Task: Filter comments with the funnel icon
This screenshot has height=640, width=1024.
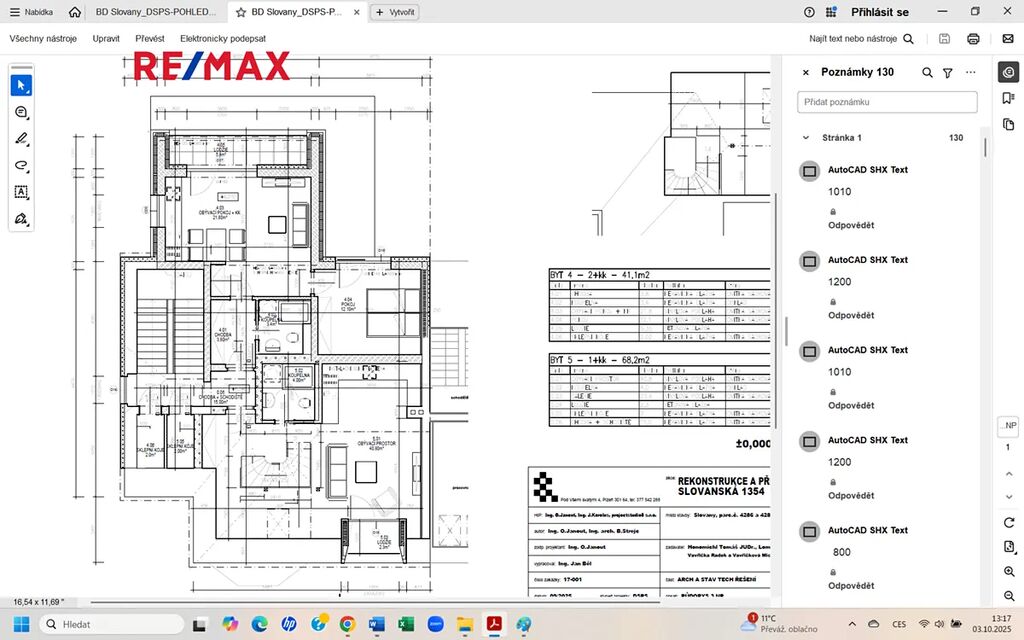Action: tap(948, 73)
